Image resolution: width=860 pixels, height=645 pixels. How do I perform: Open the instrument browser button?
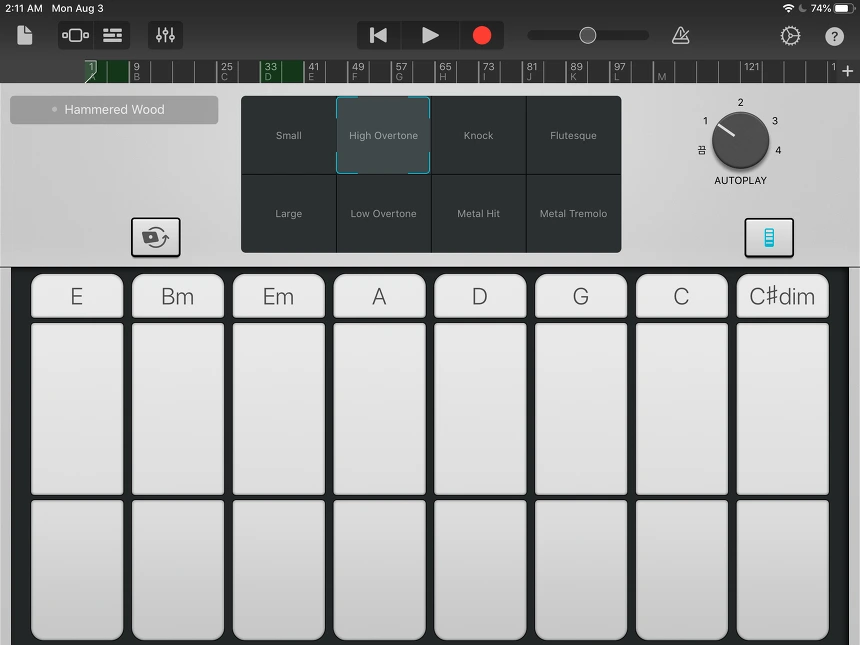(76, 36)
